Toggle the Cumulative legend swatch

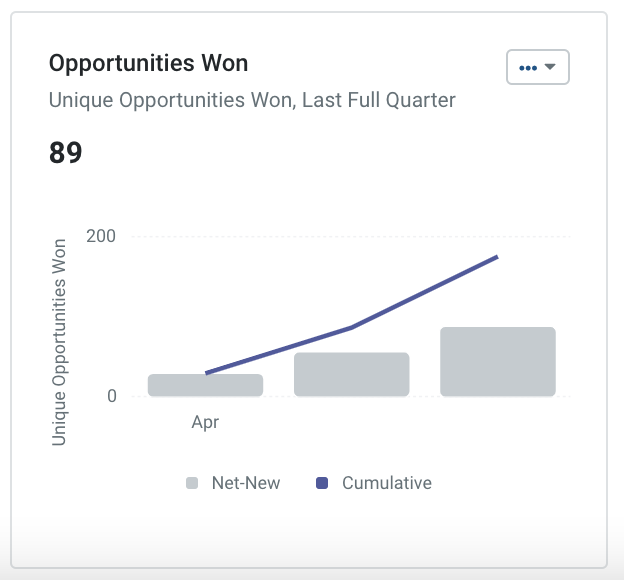[322, 483]
